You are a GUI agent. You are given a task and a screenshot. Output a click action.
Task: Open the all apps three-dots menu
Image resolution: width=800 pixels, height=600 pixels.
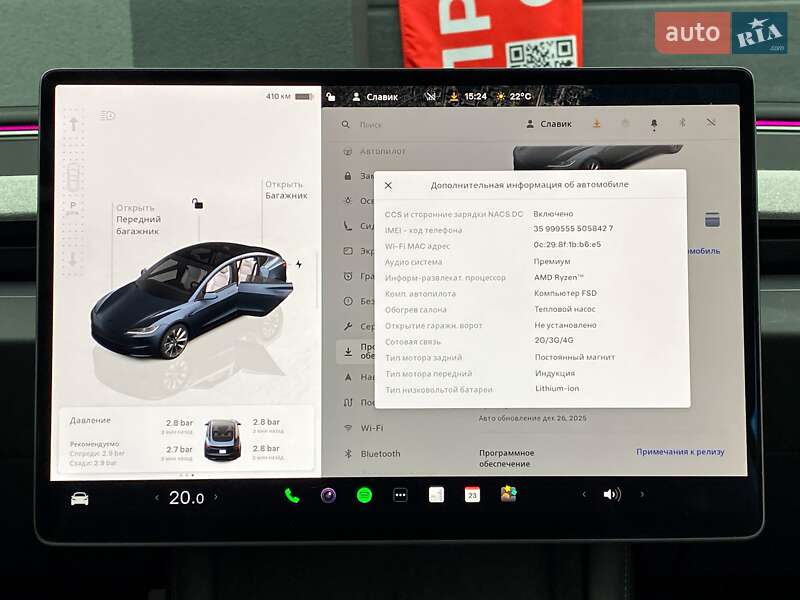(401, 495)
